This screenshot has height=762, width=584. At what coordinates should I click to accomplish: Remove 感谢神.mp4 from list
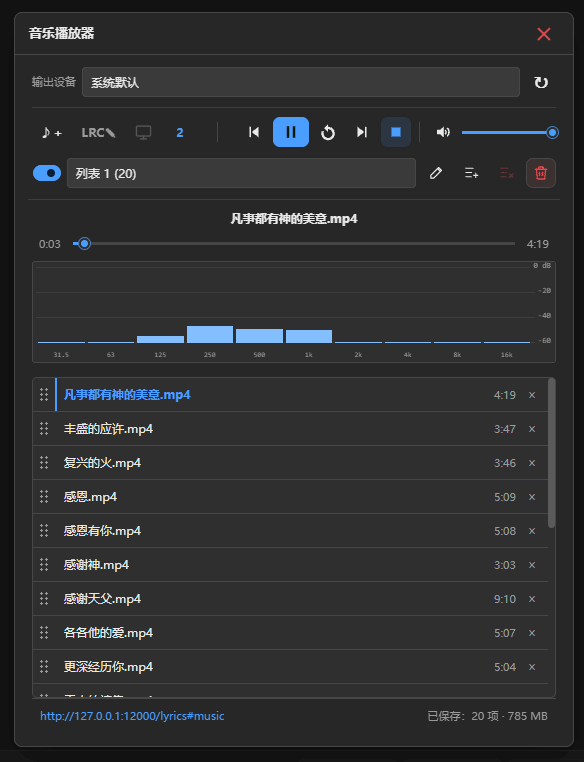pyautogui.click(x=532, y=565)
